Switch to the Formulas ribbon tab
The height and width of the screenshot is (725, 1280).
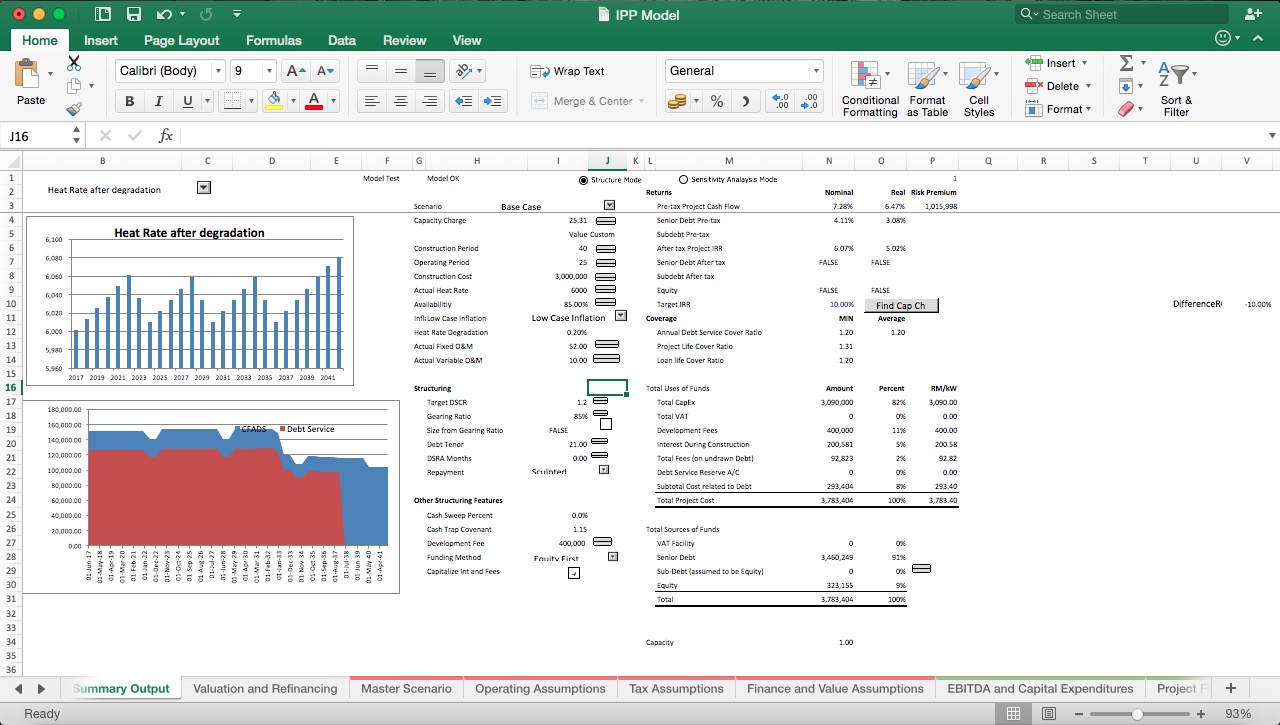click(x=273, y=40)
